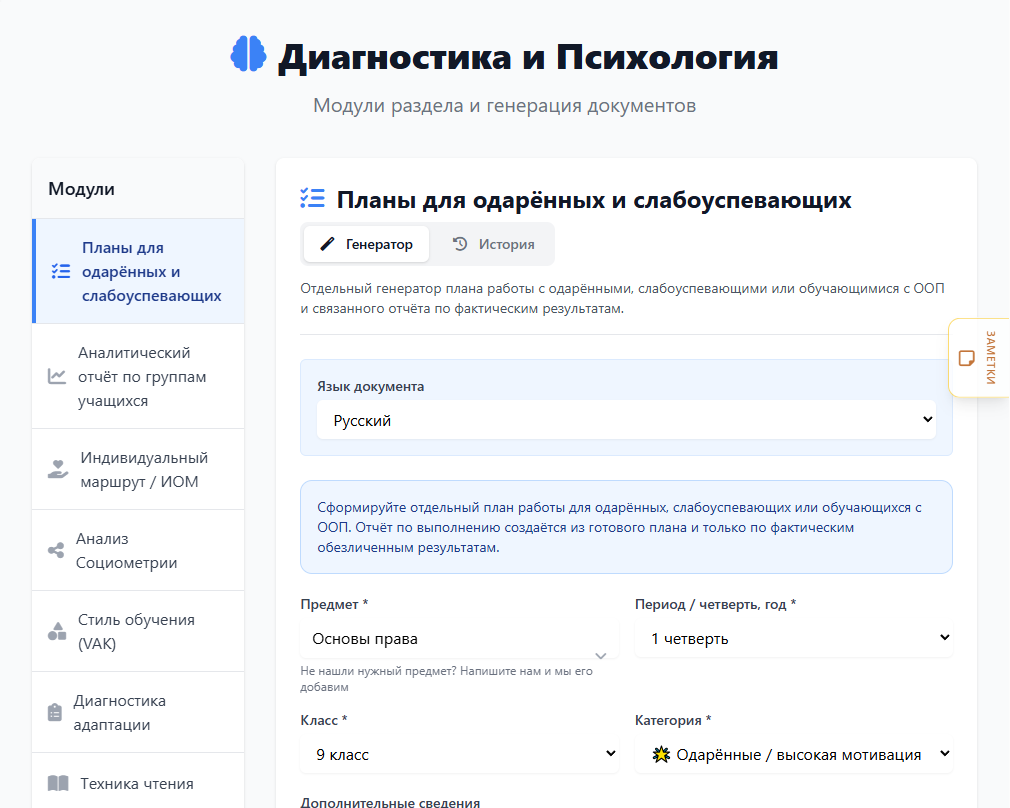This screenshot has width=1010, height=808.
Task: Open the Категория dropdown showing Одарённые
Action: 794,755
